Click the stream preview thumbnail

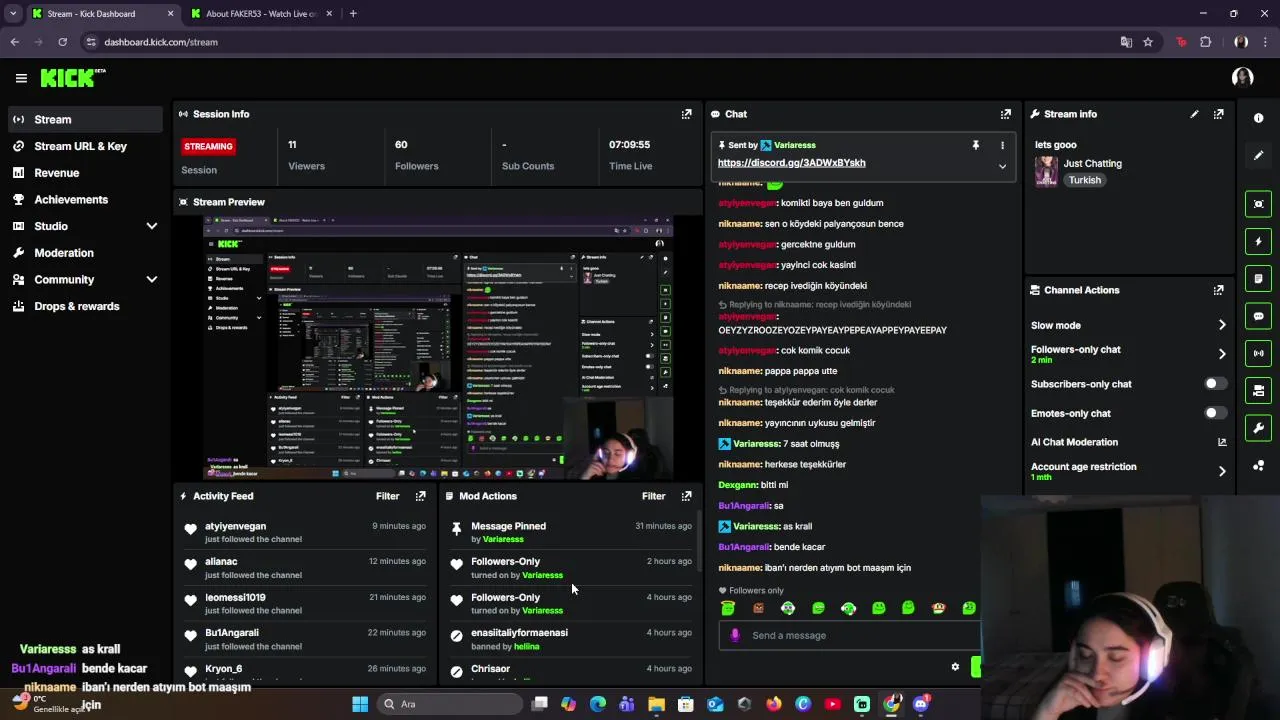click(438, 347)
